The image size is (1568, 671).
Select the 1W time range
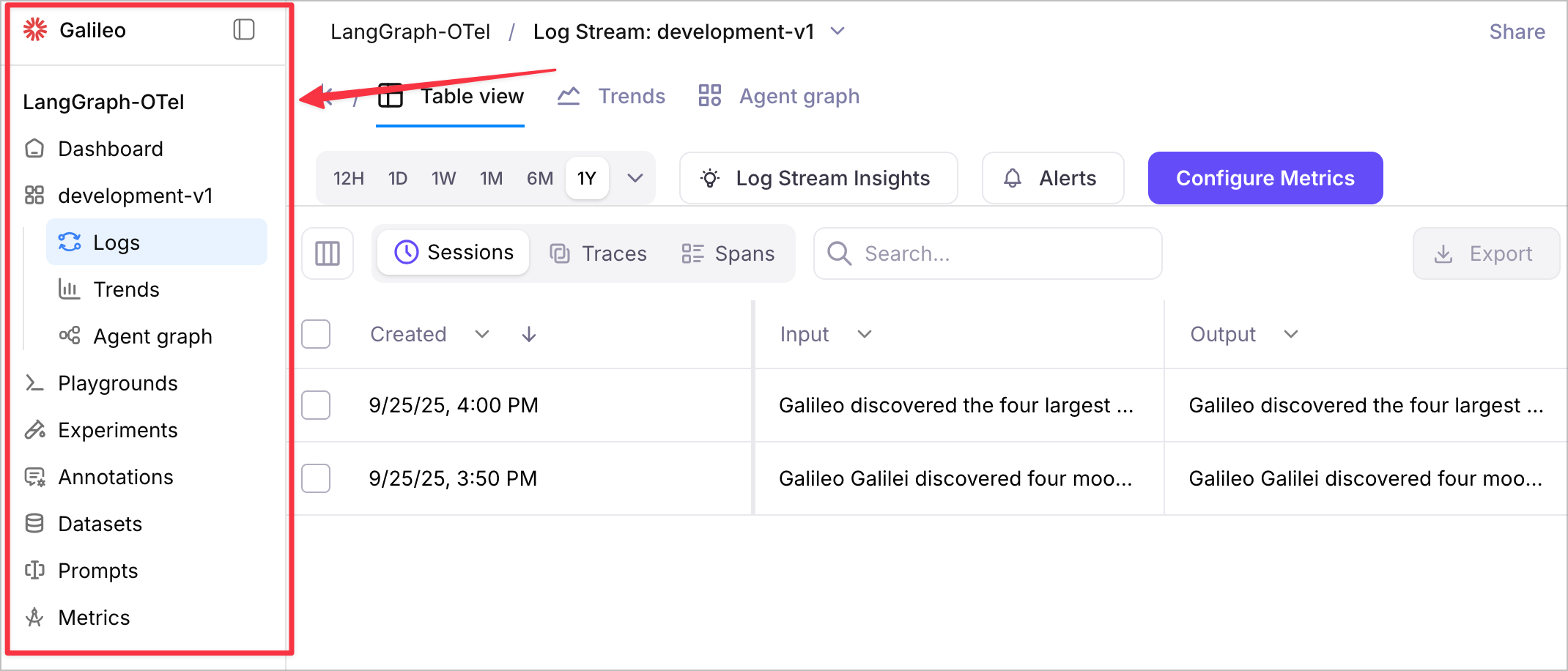click(443, 178)
